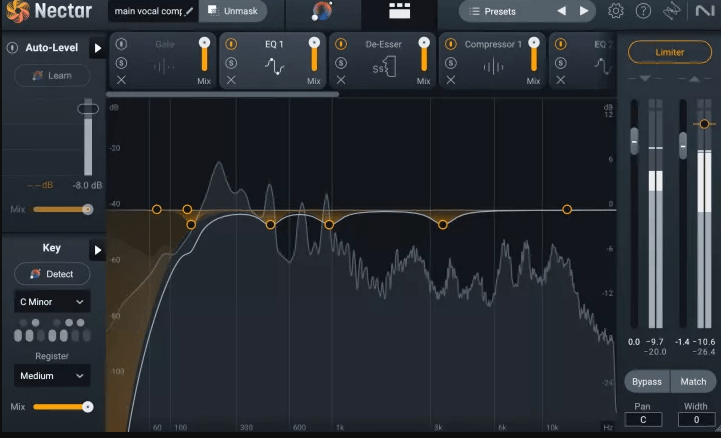This screenshot has width=721, height=438.
Task: Click the previous preset arrow
Action: coord(561,11)
